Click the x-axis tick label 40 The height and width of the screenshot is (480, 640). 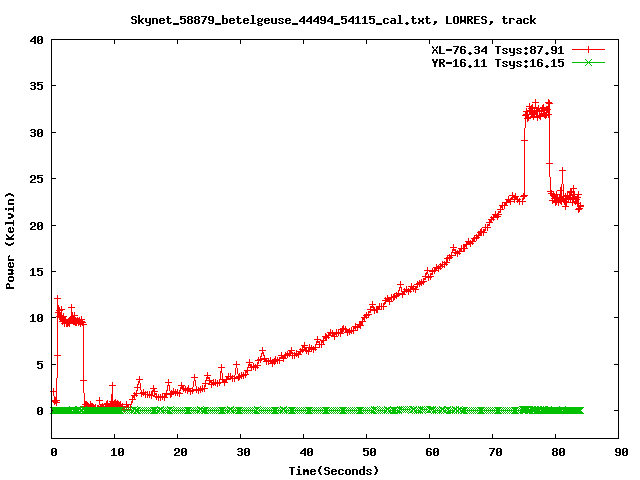click(306, 452)
